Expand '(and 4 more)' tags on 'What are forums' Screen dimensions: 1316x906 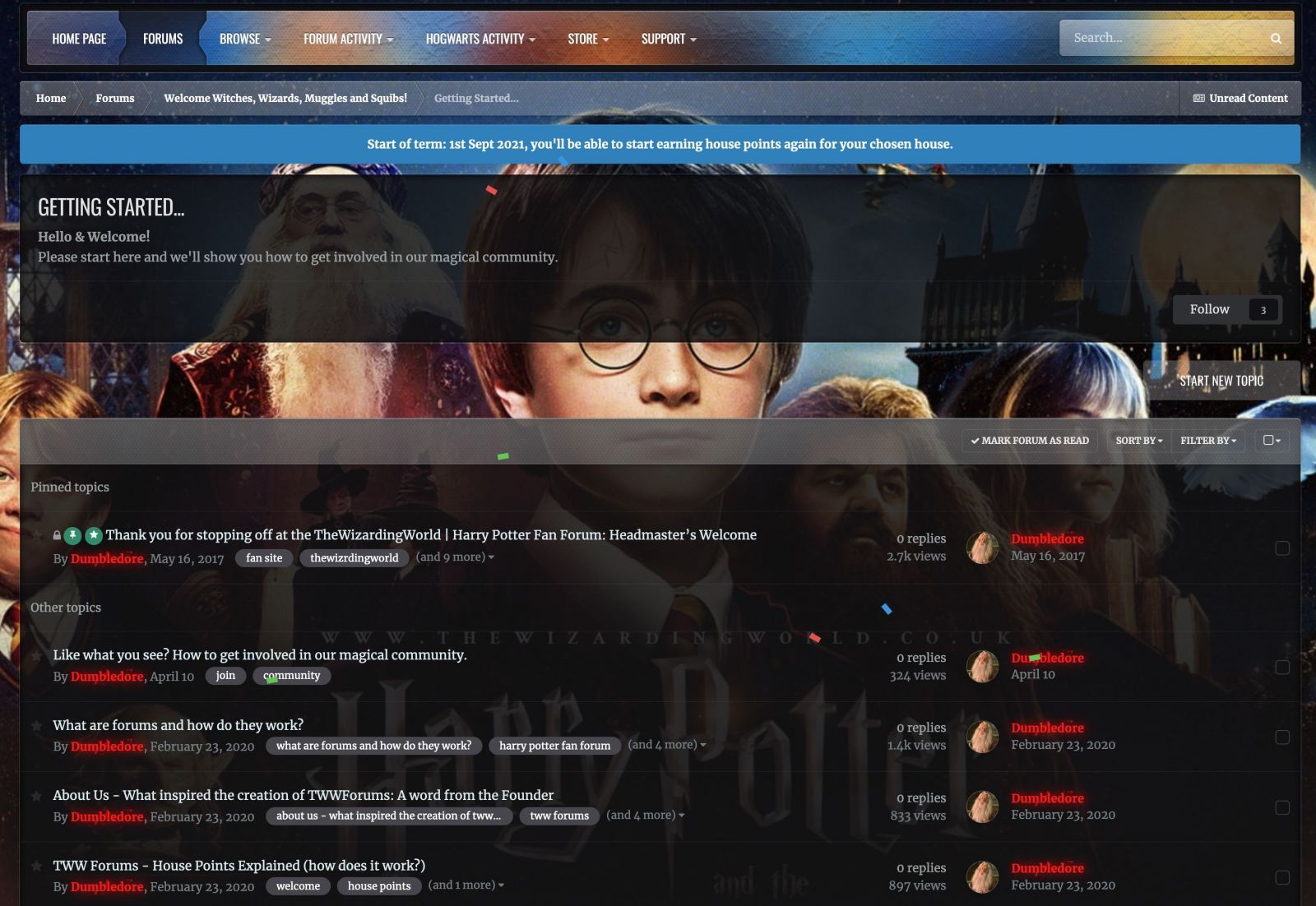pyautogui.click(x=667, y=745)
